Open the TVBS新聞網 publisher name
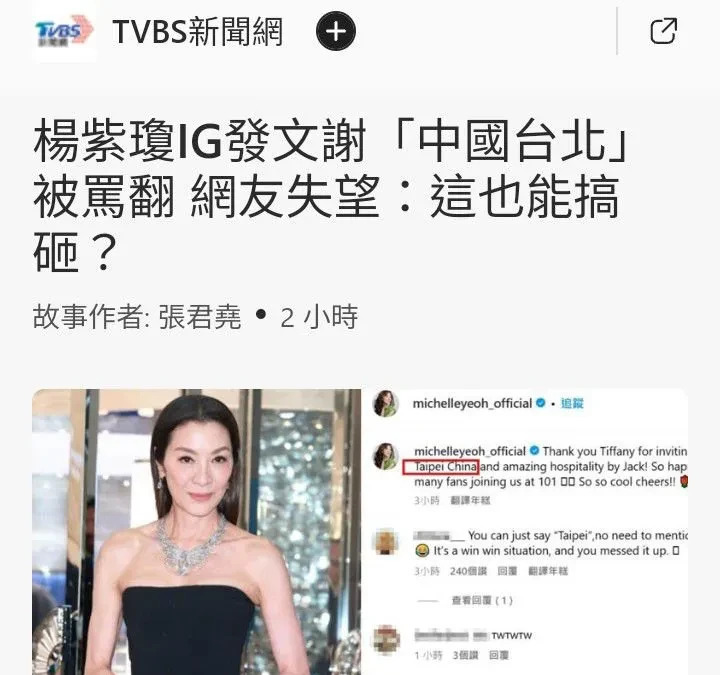Viewport: 720px width, 675px height. coord(197,32)
